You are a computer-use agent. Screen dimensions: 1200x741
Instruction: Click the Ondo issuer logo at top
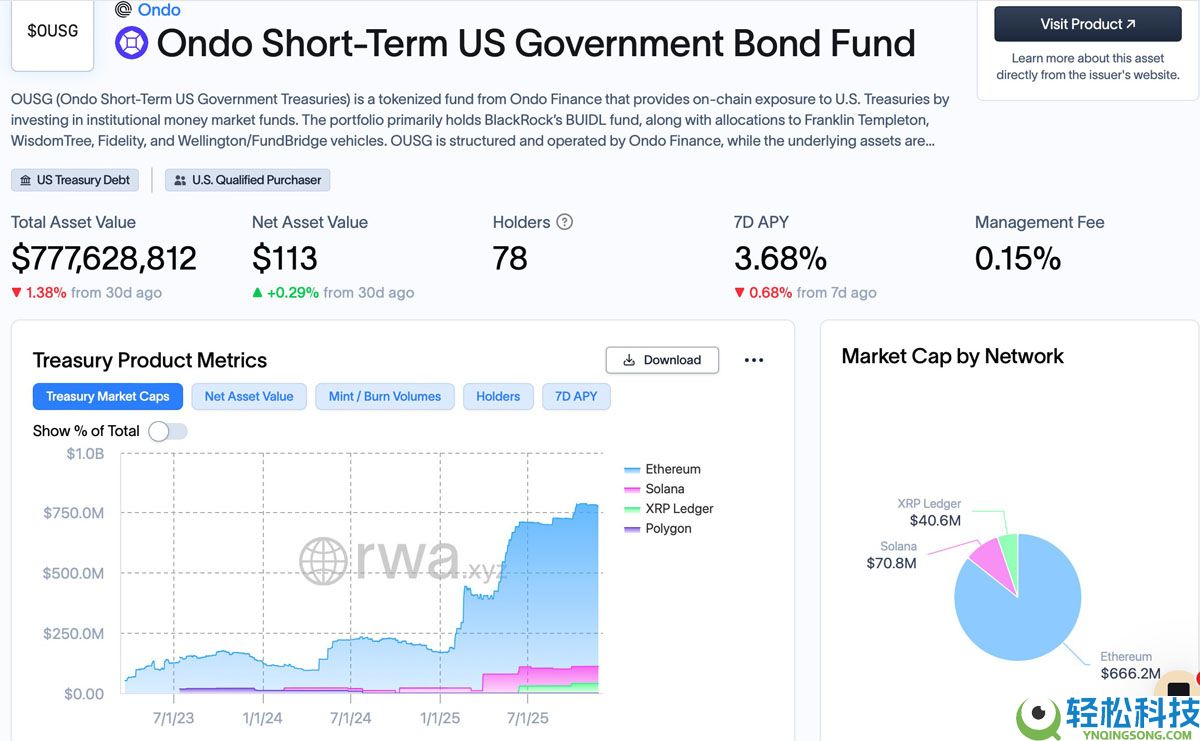(x=124, y=10)
